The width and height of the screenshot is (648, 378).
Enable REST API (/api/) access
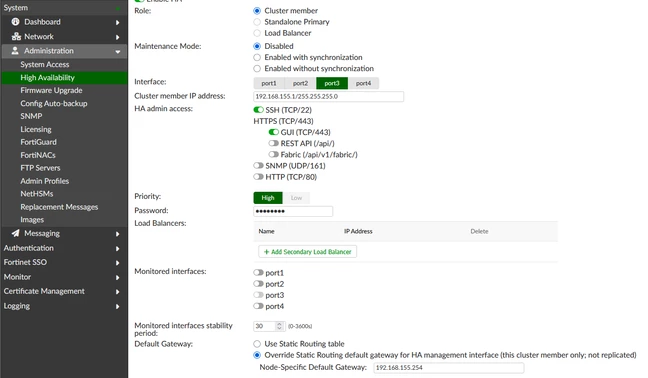[274, 143]
